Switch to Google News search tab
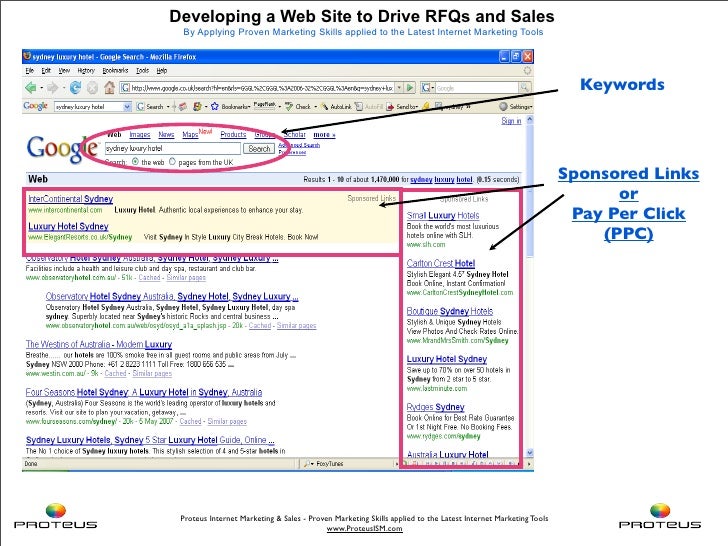Image resolution: width=728 pixels, height=546 pixels. (166, 134)
